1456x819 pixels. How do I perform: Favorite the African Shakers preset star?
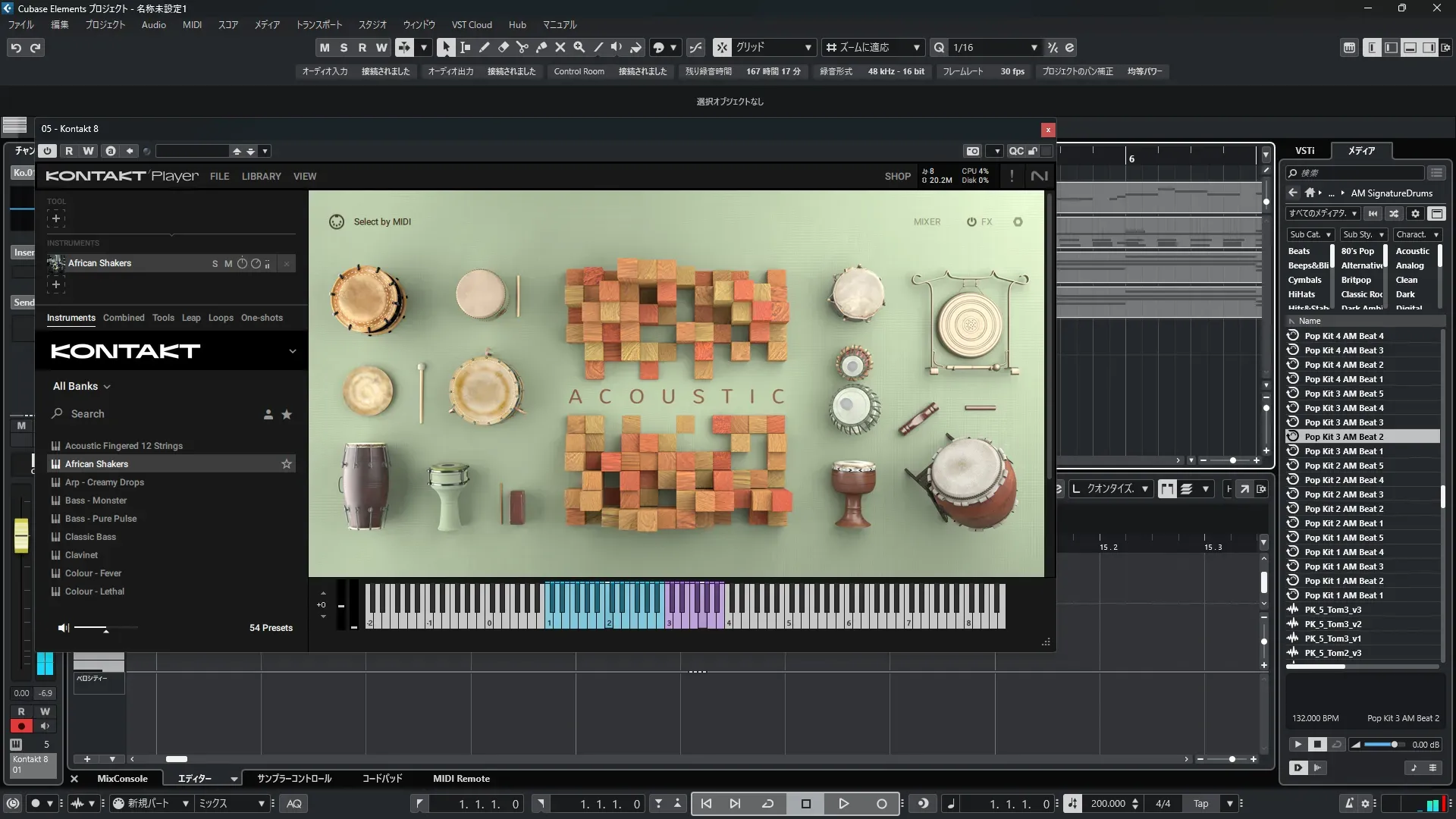(x=287, y=464)
